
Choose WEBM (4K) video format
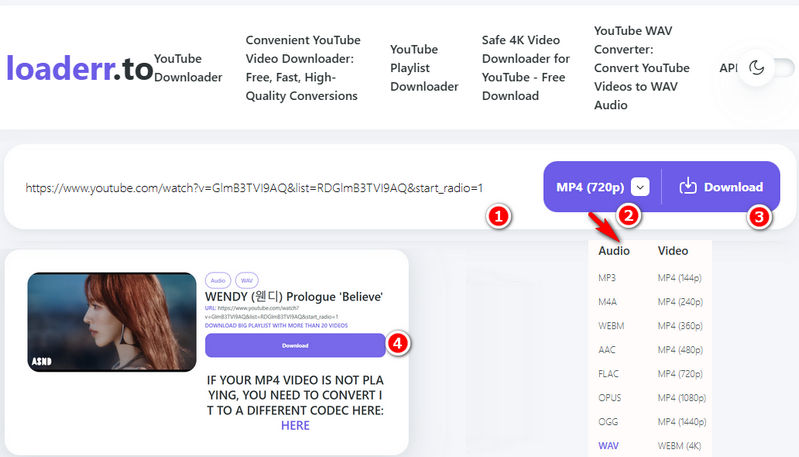[679, 445]
